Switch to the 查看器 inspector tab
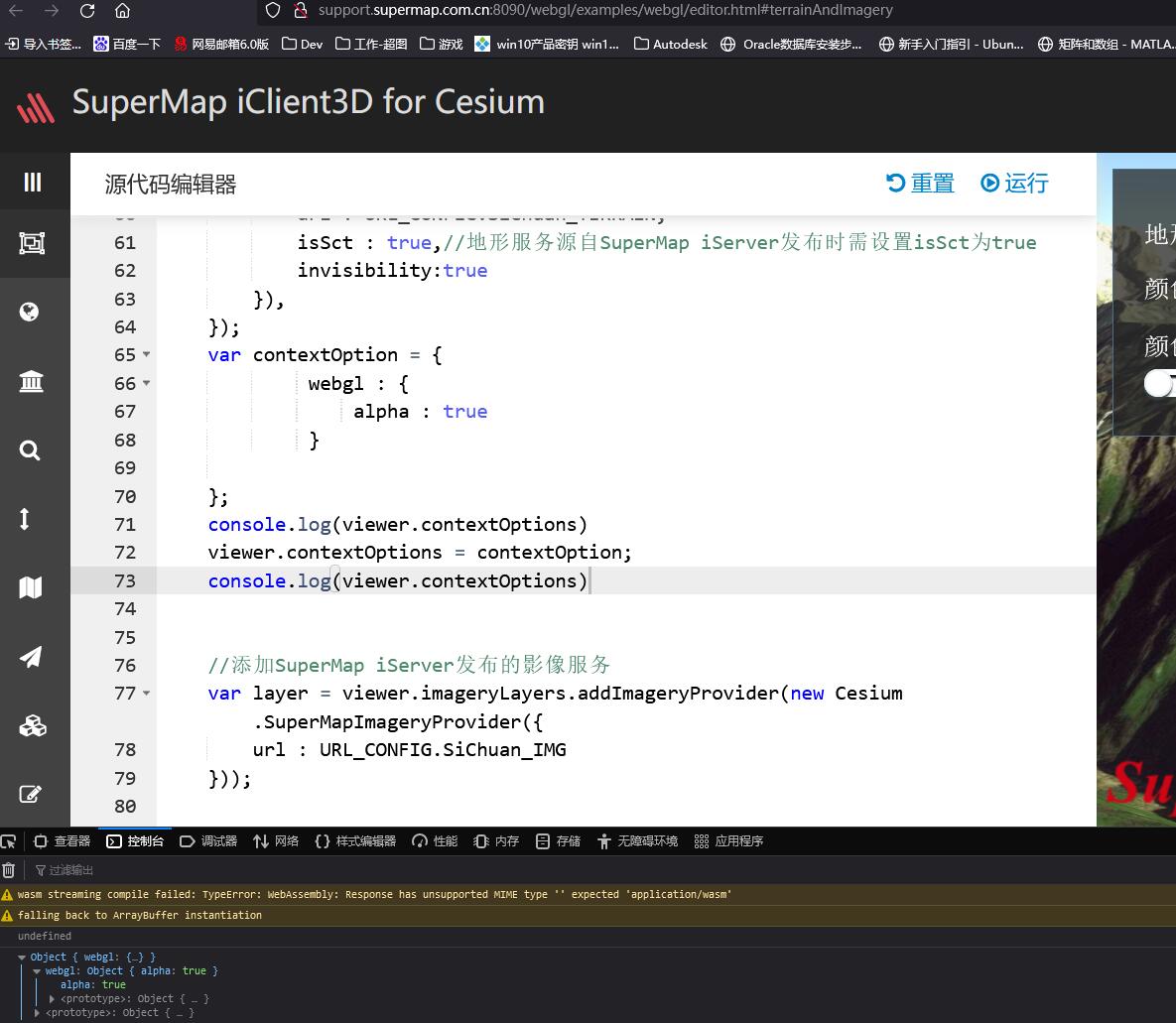The image size is (1176, 1023). 63,841
